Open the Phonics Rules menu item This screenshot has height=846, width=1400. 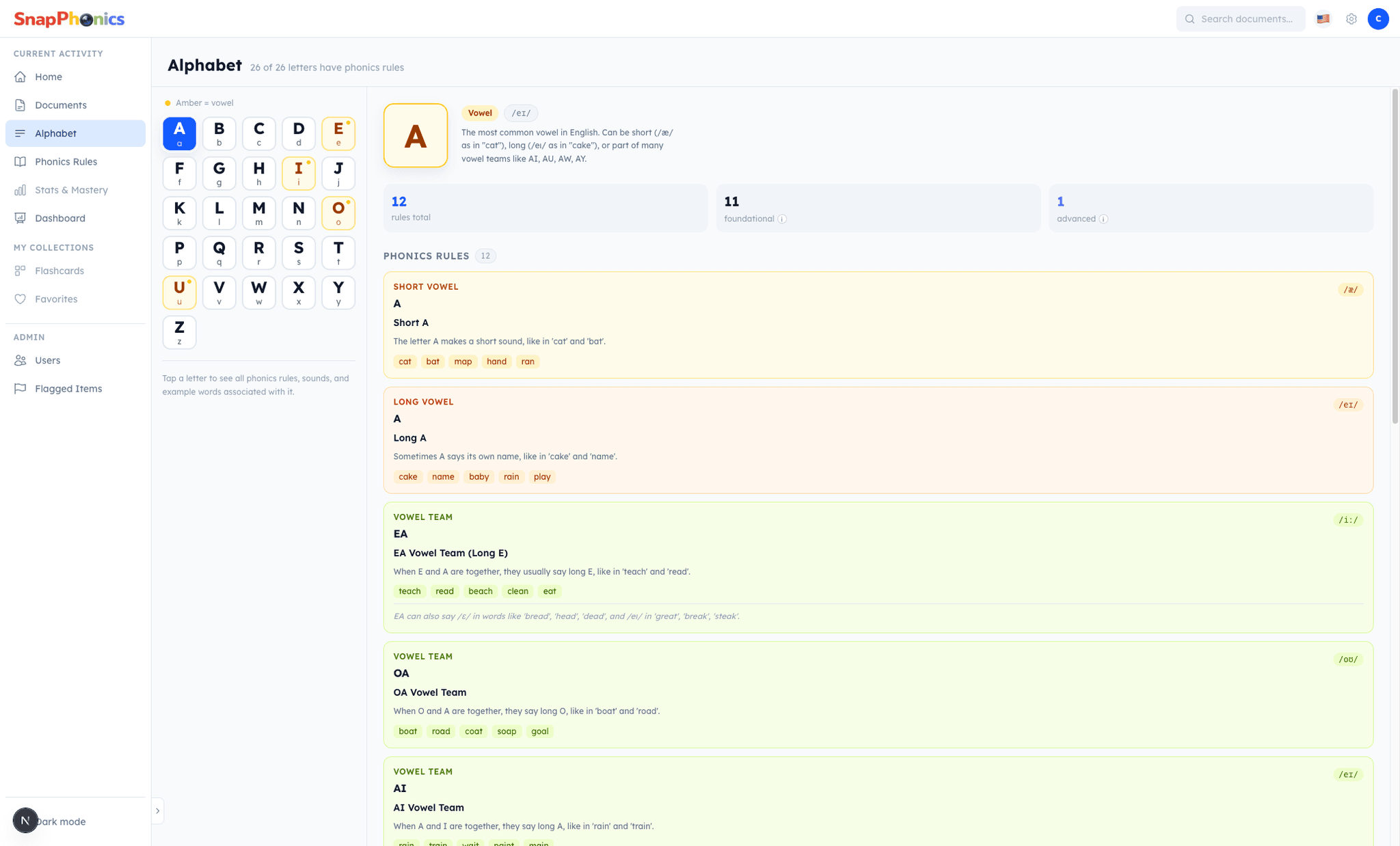pyautogui.click(x=75, y=162)
